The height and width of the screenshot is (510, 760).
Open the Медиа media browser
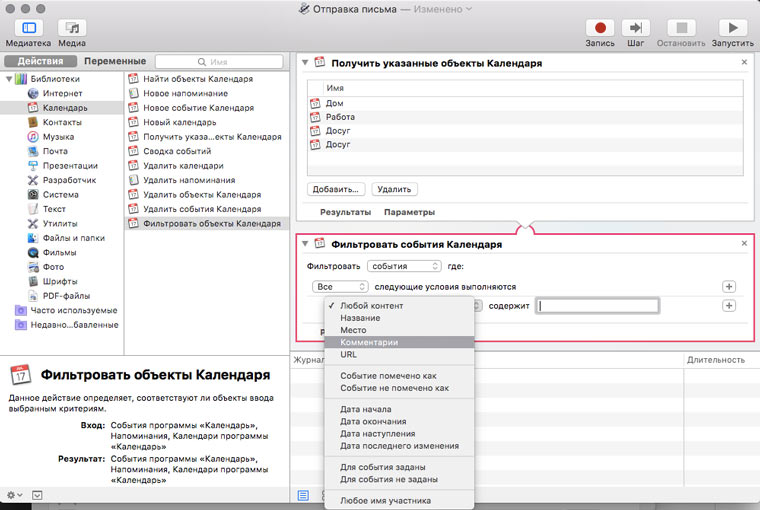(x=71, y=29)
